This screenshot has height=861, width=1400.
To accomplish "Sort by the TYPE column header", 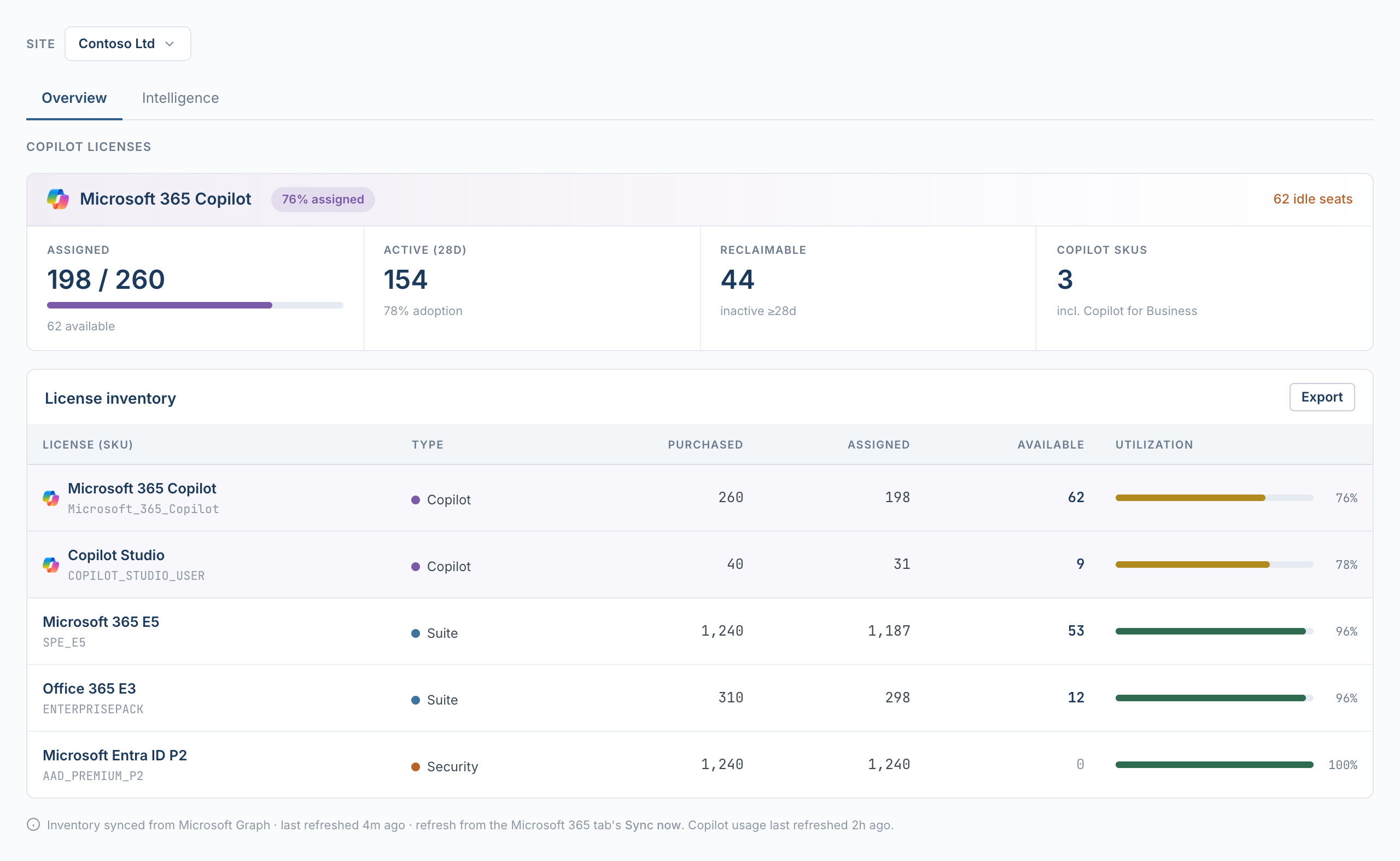I will tap(428, 445).
